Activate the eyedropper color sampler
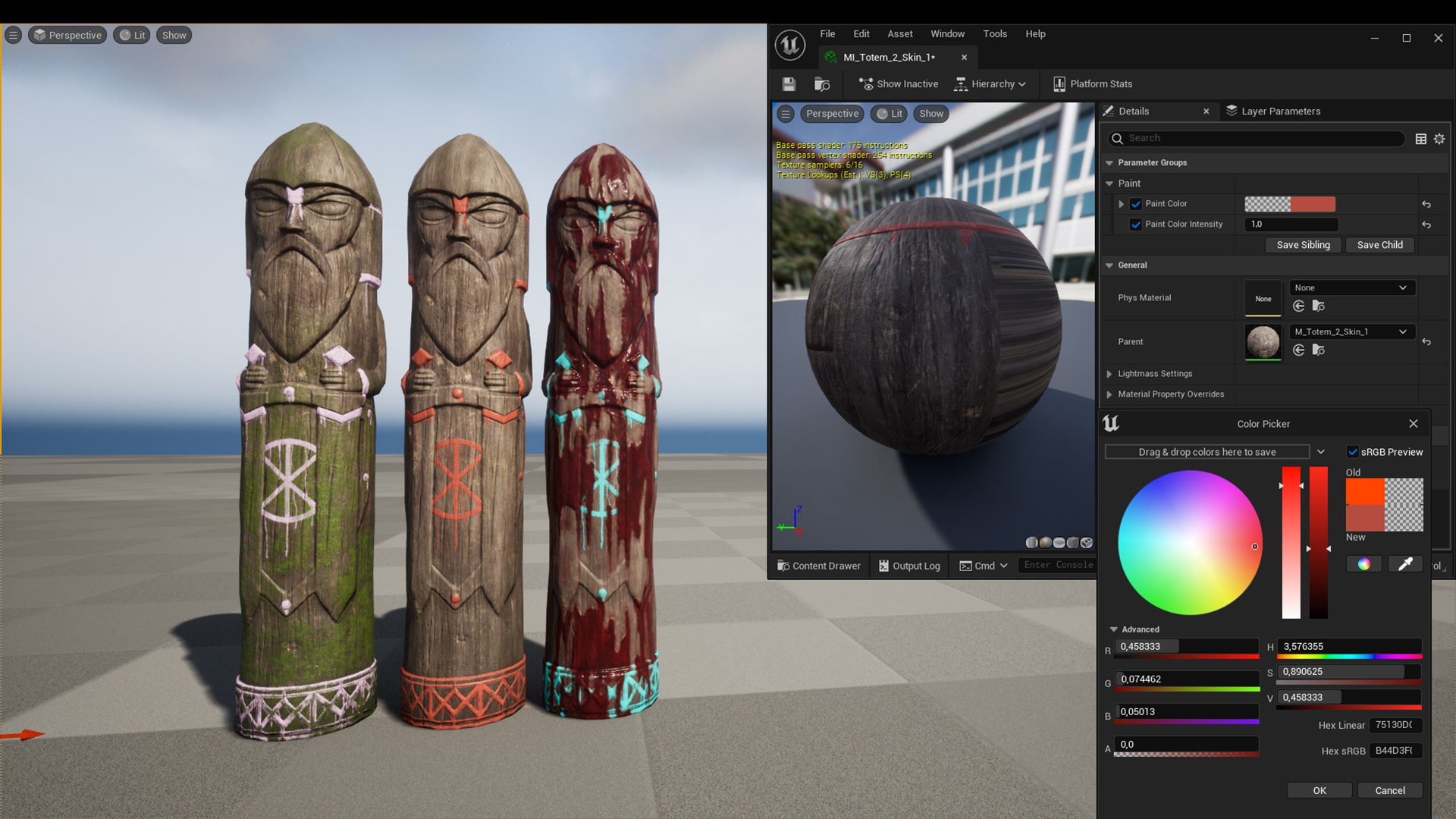This screenshot has height=819, width=1456. [1404, 563]
